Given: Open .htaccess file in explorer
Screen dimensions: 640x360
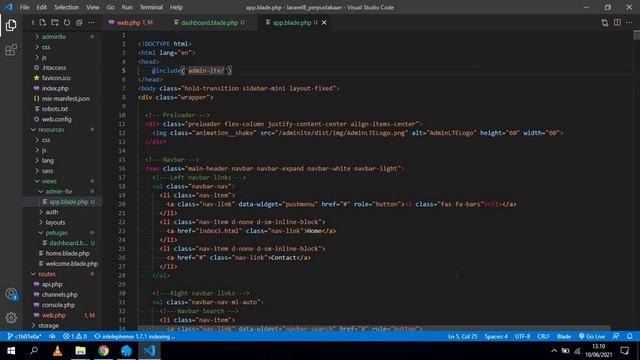Looking at the screenshot, I should click(54, 68).
